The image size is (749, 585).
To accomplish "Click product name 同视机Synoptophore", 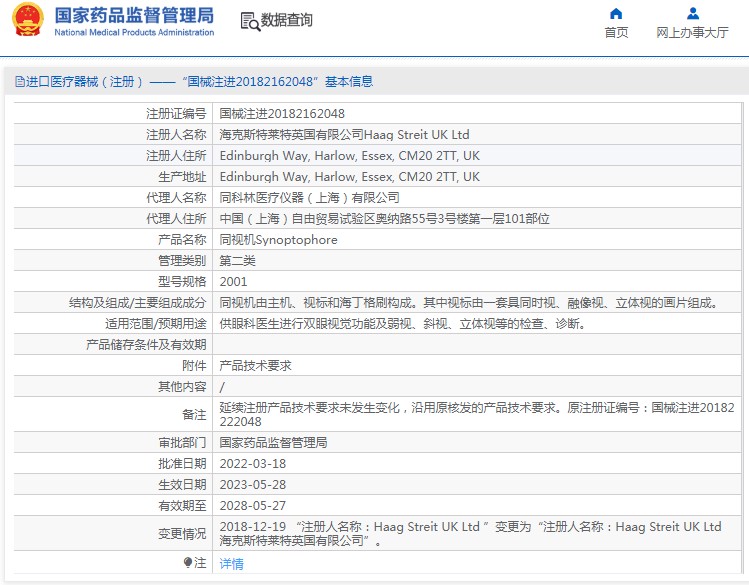I will [x=278, y=240].
